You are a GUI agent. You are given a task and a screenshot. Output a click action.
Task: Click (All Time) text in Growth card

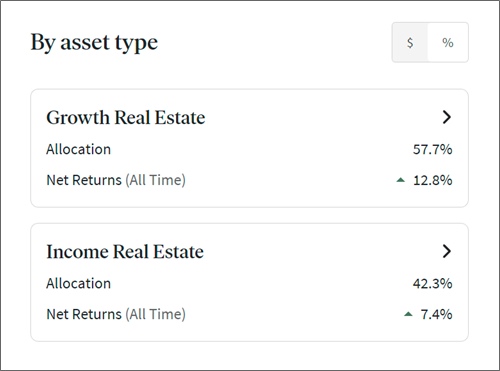[155, 180]
